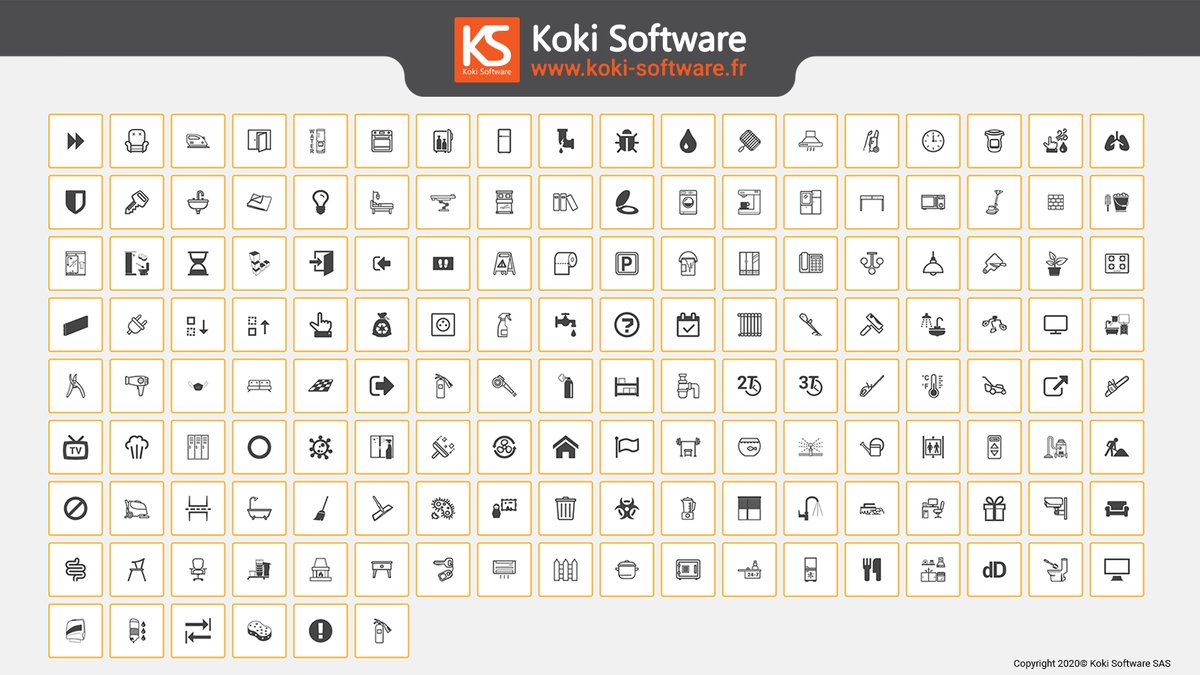Image resolution: width=1200 pixels, height=675 pixels.
Task: Choose the face mask icon
Action: (x=198, y=386)
